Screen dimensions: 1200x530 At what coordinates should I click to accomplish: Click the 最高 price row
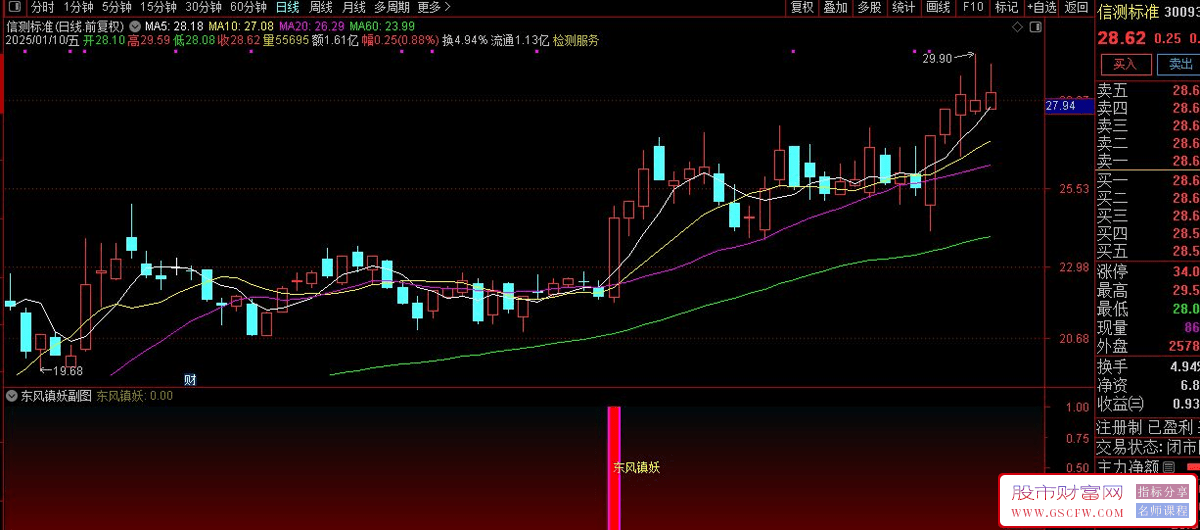click(x=1148, y=291)
